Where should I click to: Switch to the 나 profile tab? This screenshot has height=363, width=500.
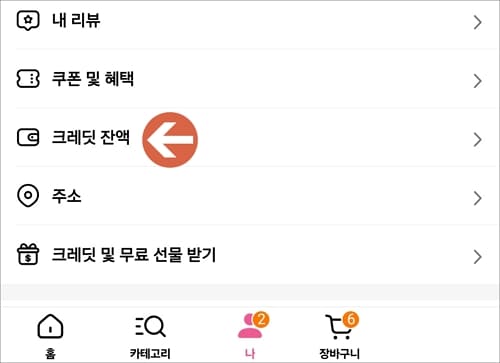pyautogui.click(x=250, y=335)
